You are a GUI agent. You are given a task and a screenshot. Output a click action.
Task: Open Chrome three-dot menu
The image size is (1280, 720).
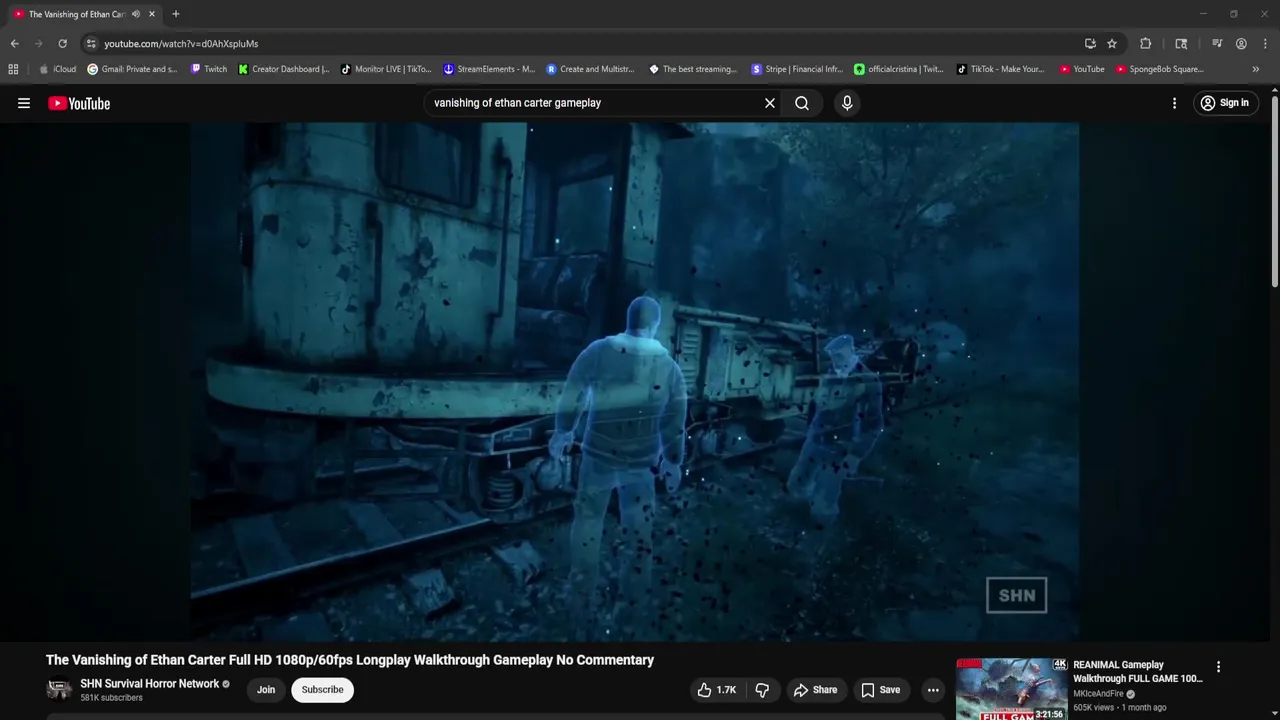point(1265,44)
